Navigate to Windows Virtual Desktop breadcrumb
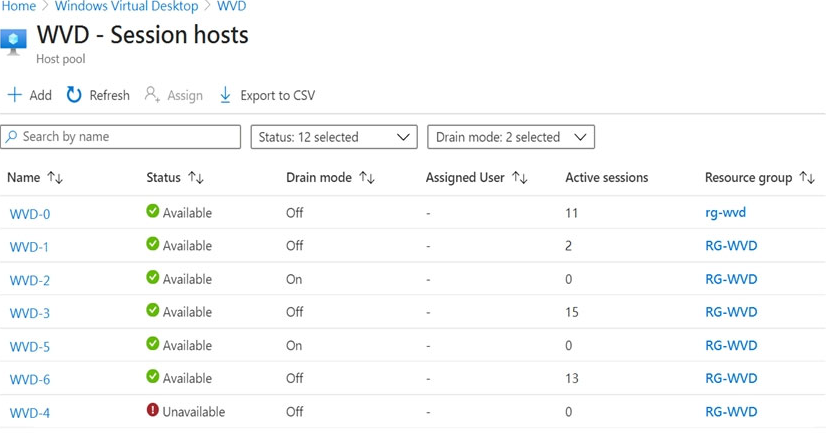The width and height of the screenshot is (827, 433). click(126, 6)
